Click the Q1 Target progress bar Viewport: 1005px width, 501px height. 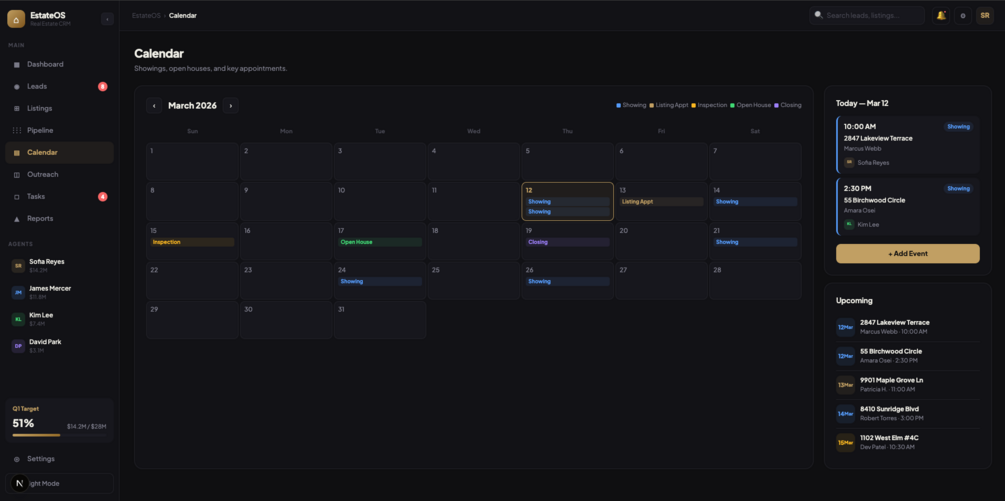[x=60, y=435]
